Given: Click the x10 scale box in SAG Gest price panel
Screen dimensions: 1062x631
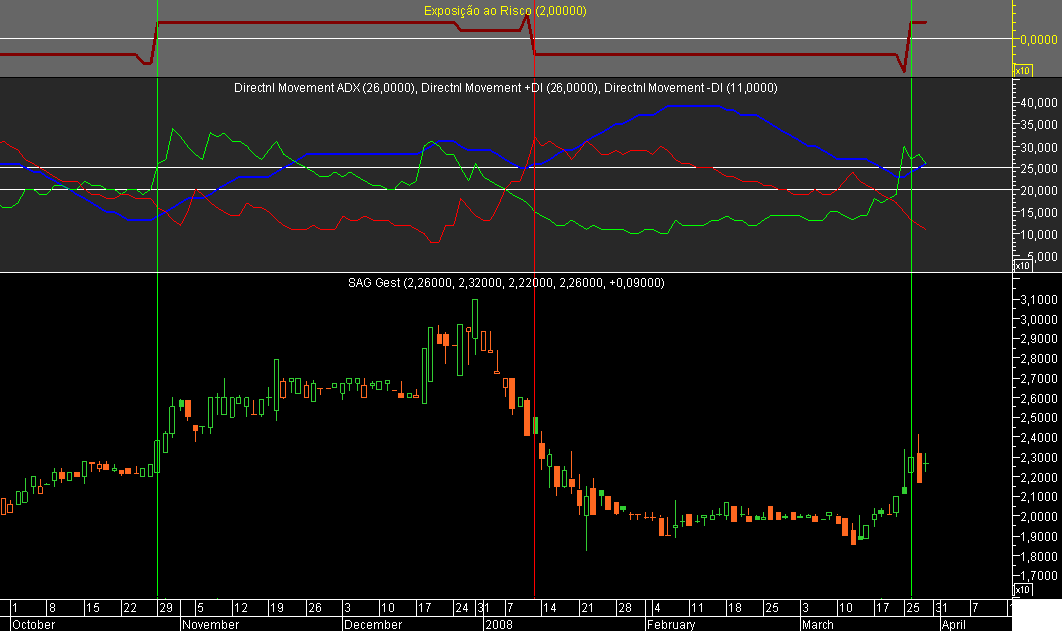Looking at the screenshot, I should point(1021,590).
